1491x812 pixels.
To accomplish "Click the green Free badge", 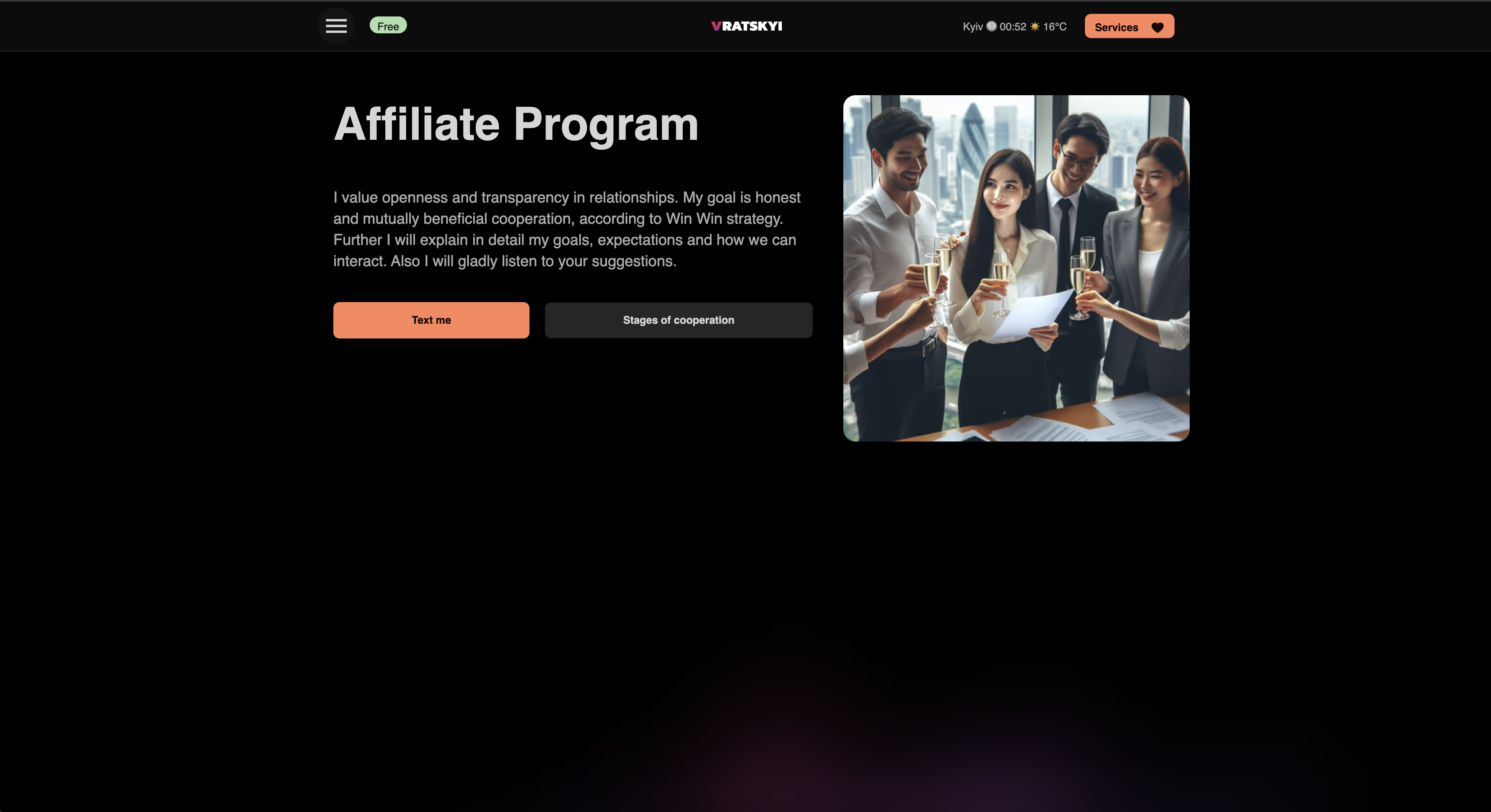I will click(x=388, y=26).
